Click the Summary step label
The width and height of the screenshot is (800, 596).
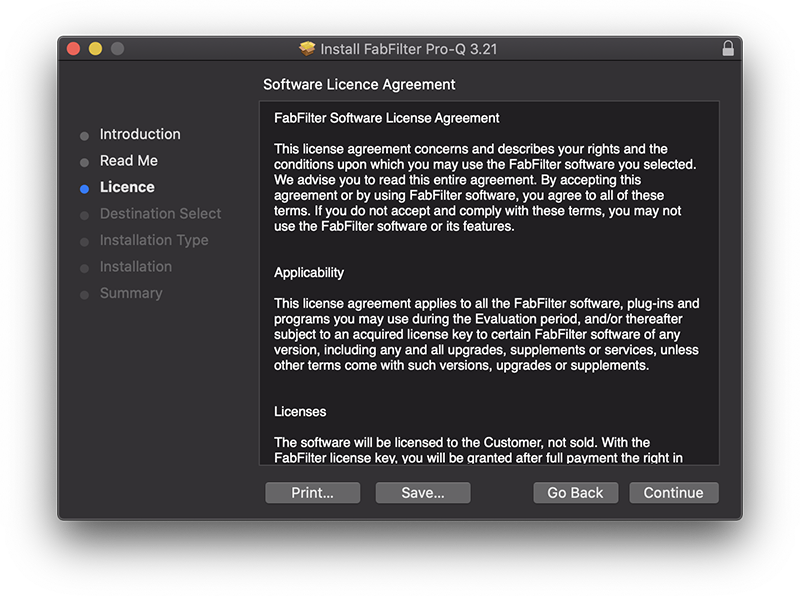pos(131,293)
